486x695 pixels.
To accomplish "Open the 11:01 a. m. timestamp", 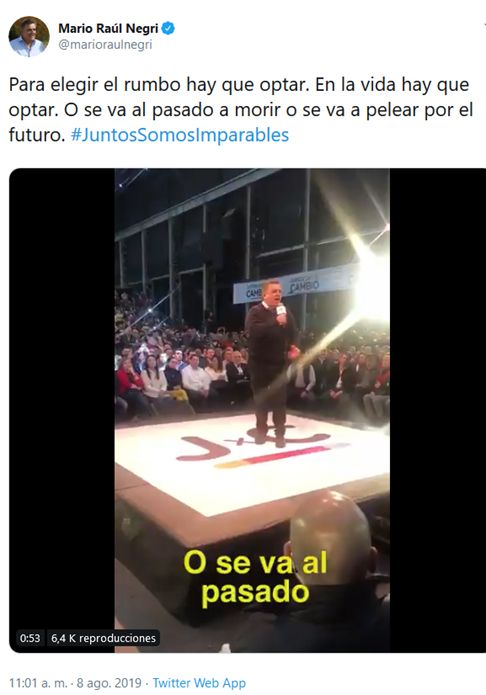I will [x=38, y=683].
